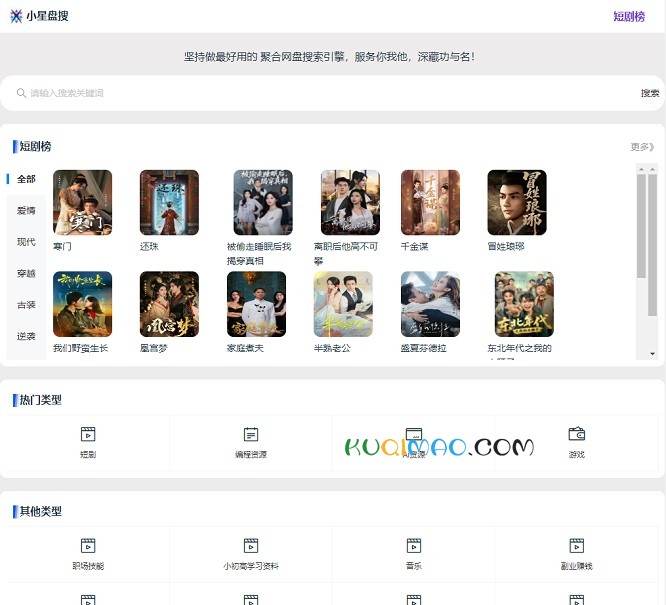
Task: Open the 离职后他高不可攀 poster
Action: [x=350, y=203]
